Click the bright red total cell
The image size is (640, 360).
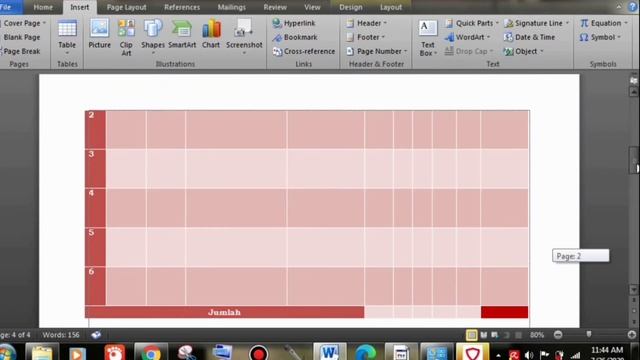coord(504,312)
